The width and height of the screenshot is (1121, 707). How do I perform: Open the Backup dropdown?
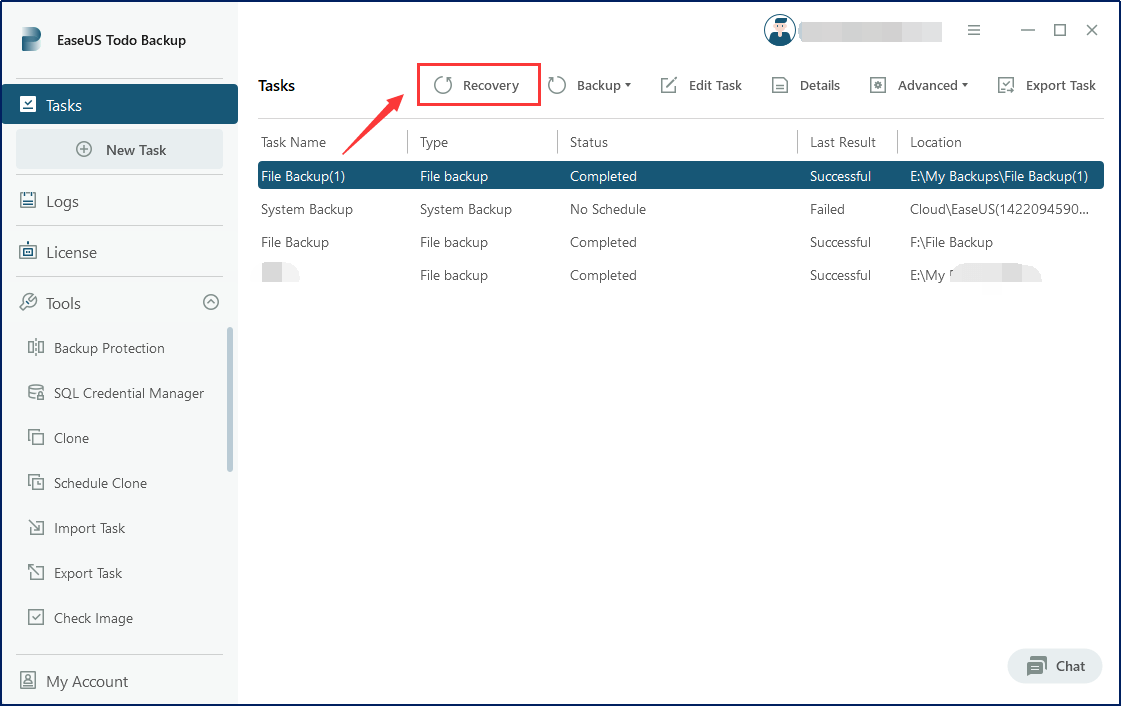click(x=590, y=85)
